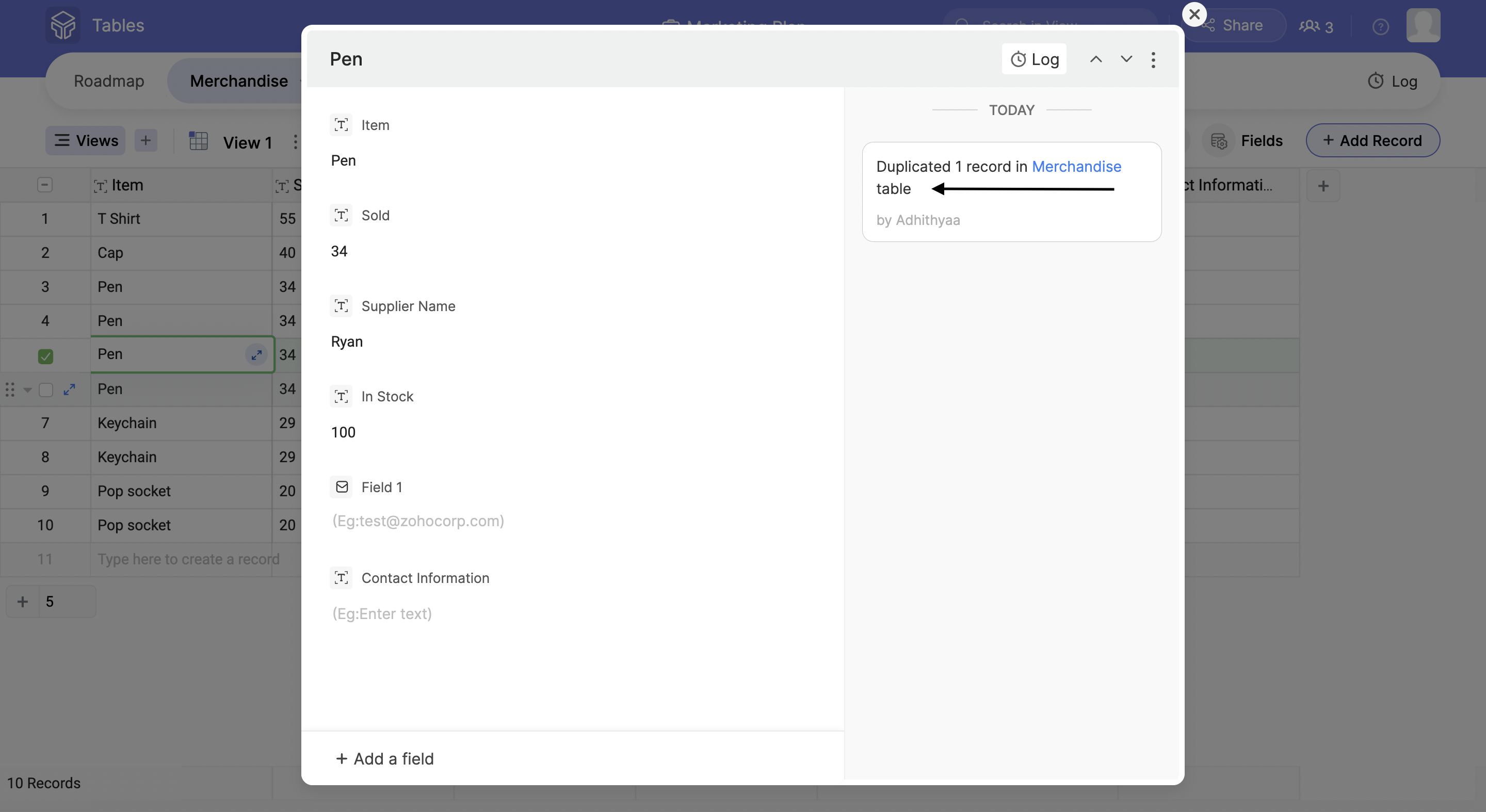The image size is (1486, 812).
Task: Click the grid view icon beside View 1
Action: tap(199, 141)
